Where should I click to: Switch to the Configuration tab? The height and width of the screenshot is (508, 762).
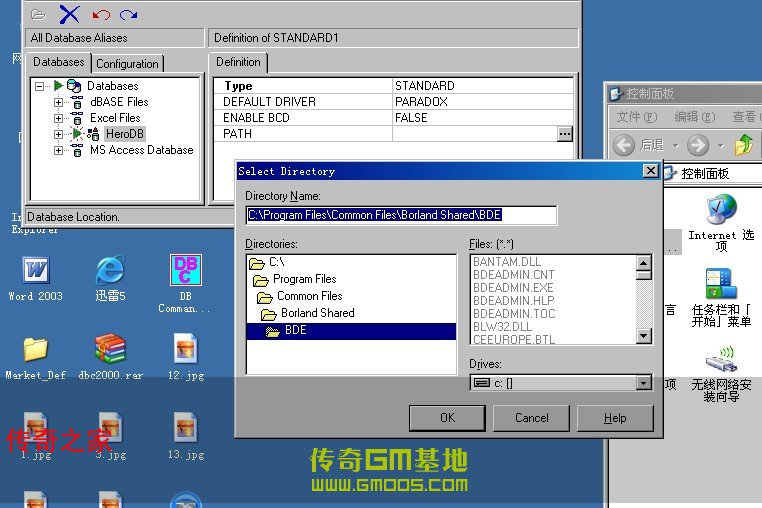point(127,64)
